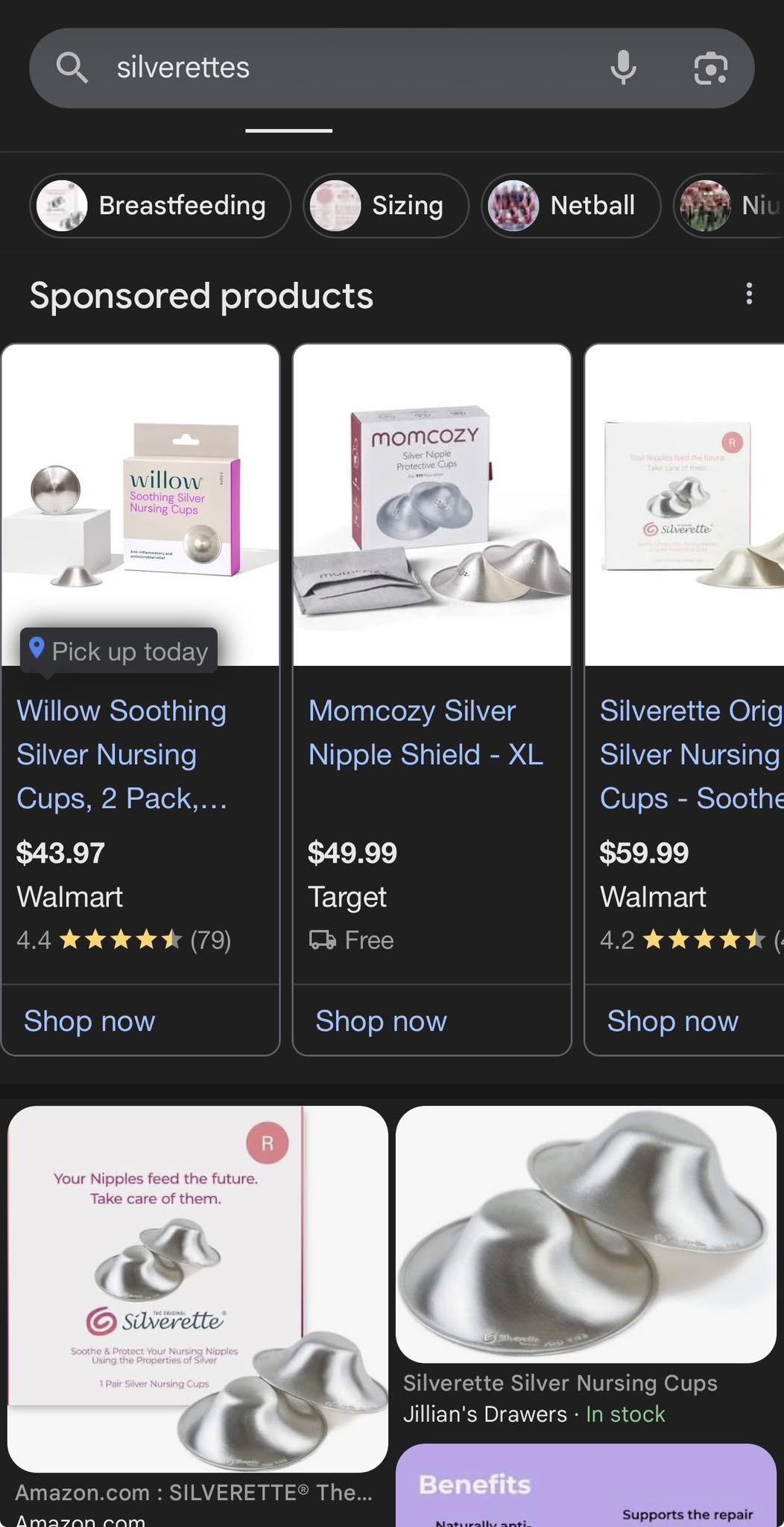Choose the Netball suggestion chip
The height and width of the screenshot is (1527, 784).
click(x=571, y=206)
